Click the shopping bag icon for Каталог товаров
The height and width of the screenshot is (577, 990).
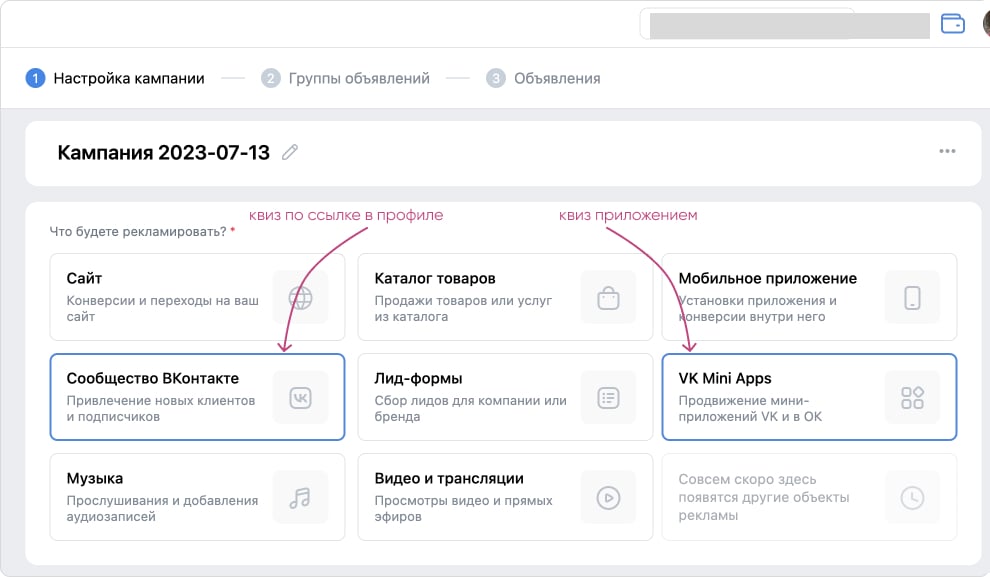click(x=608, y=297)
